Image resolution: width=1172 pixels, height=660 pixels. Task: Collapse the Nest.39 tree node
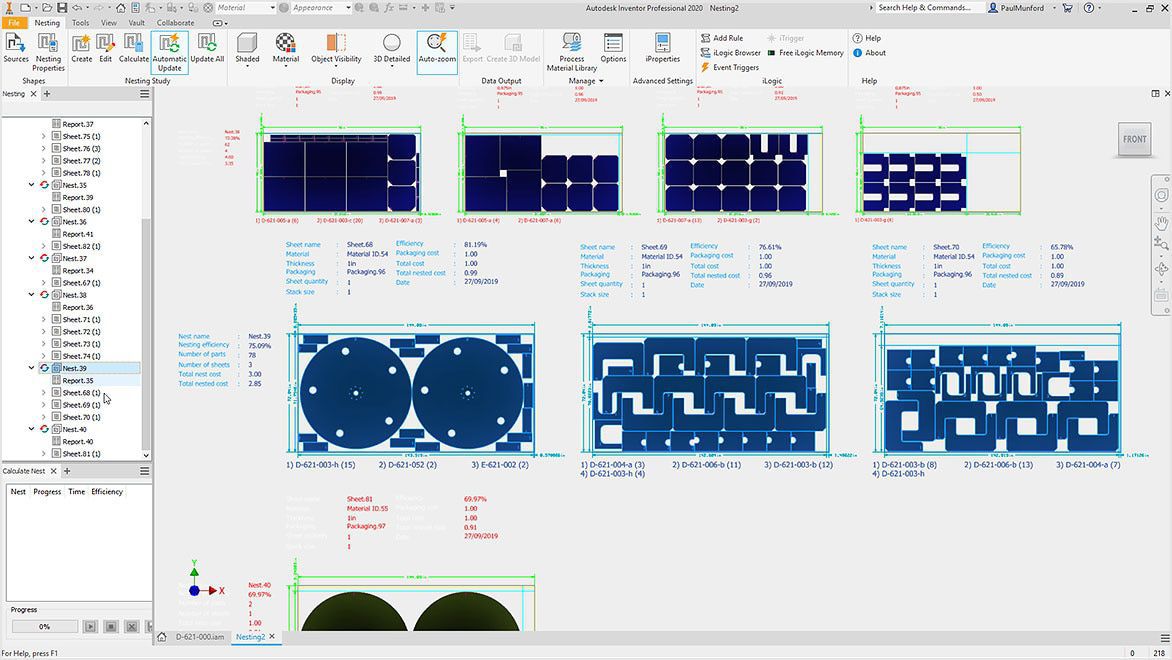point(32,367)
